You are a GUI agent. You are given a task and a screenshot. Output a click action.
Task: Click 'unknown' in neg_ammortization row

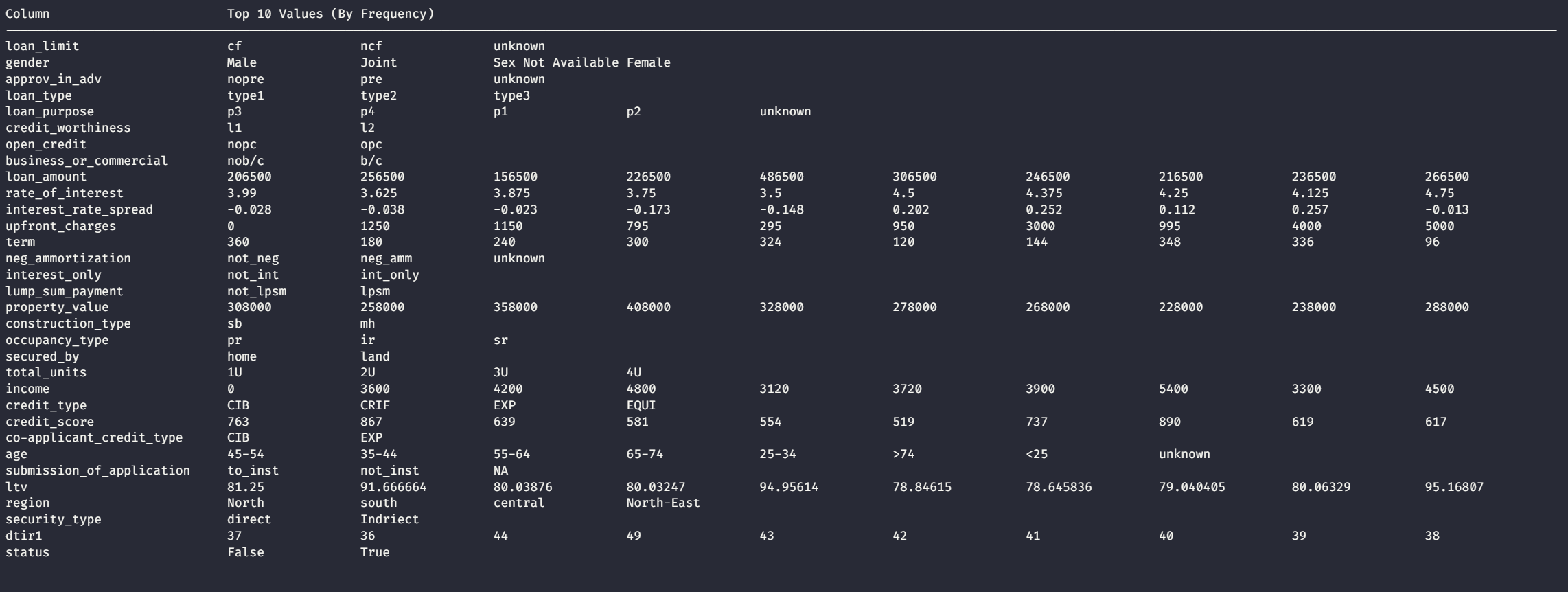tap(519, 258)
